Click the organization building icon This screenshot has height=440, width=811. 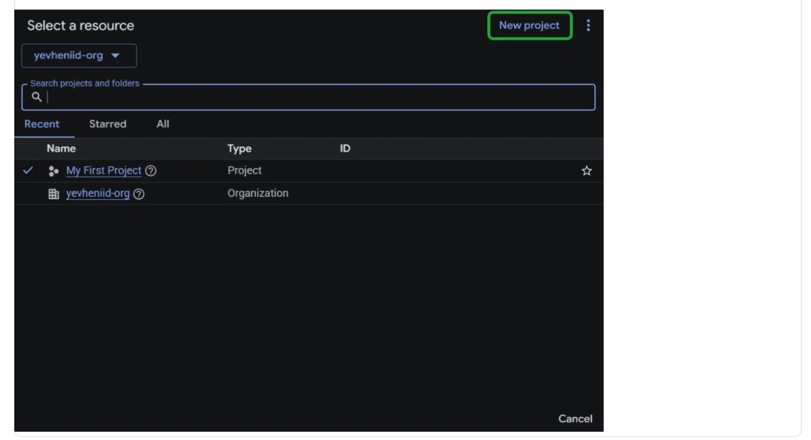pos(53,194)
